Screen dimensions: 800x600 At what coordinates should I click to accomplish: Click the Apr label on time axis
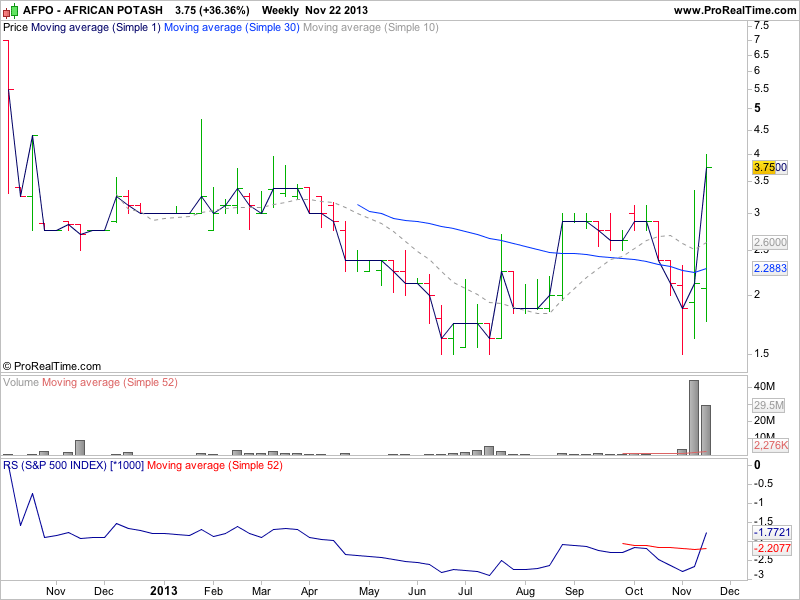point(309,591)
